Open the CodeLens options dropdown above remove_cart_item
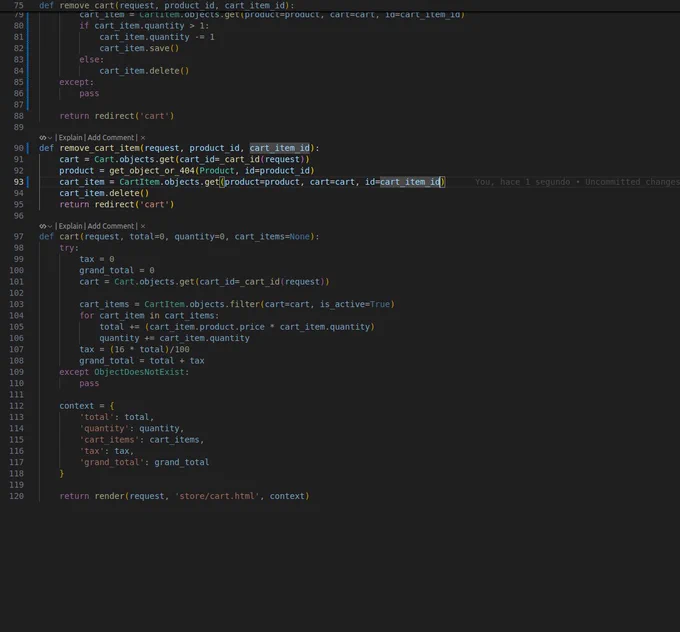The image size is (680, 632). 46,138
